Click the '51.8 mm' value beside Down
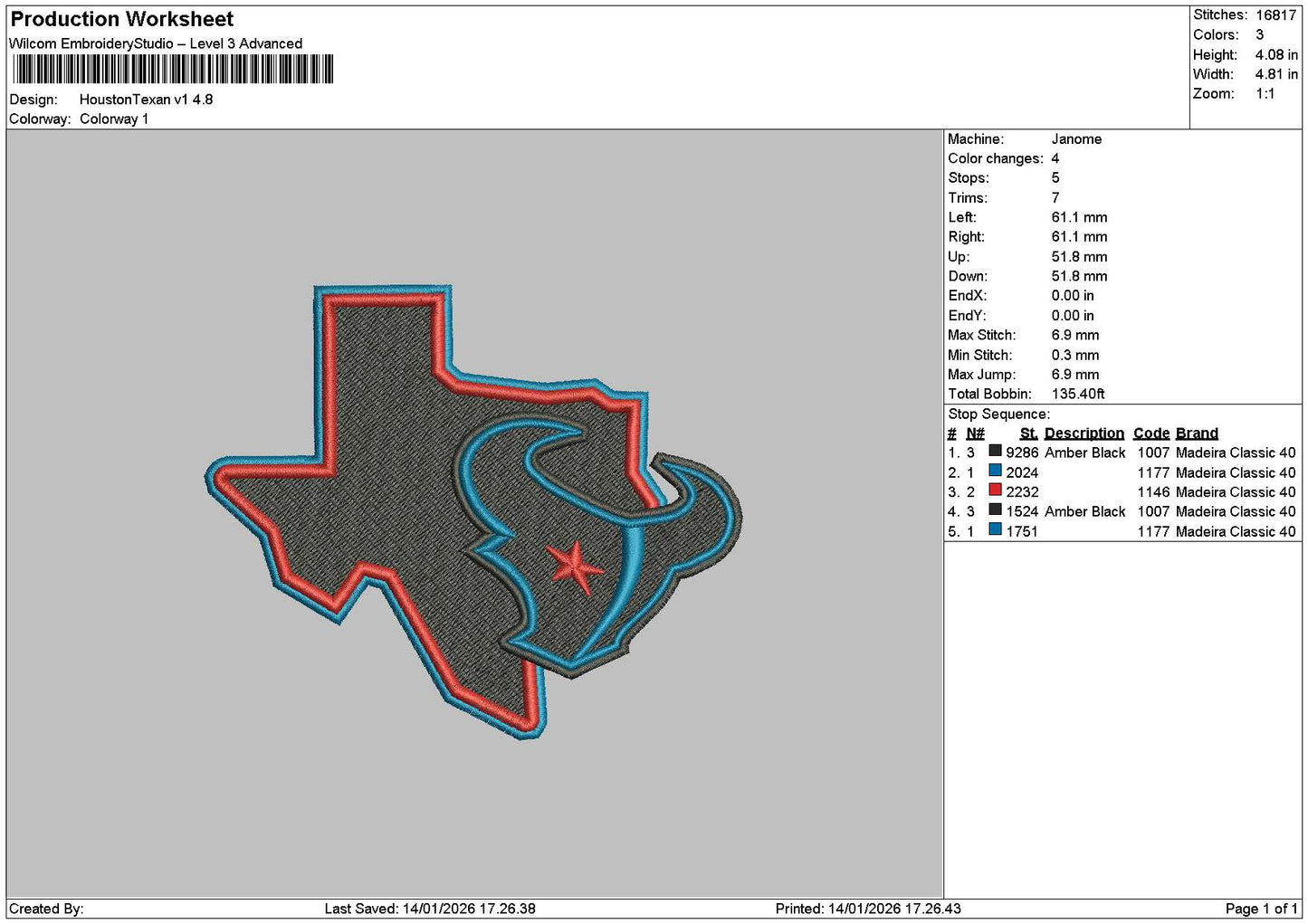 click(x=1079, y=277)
